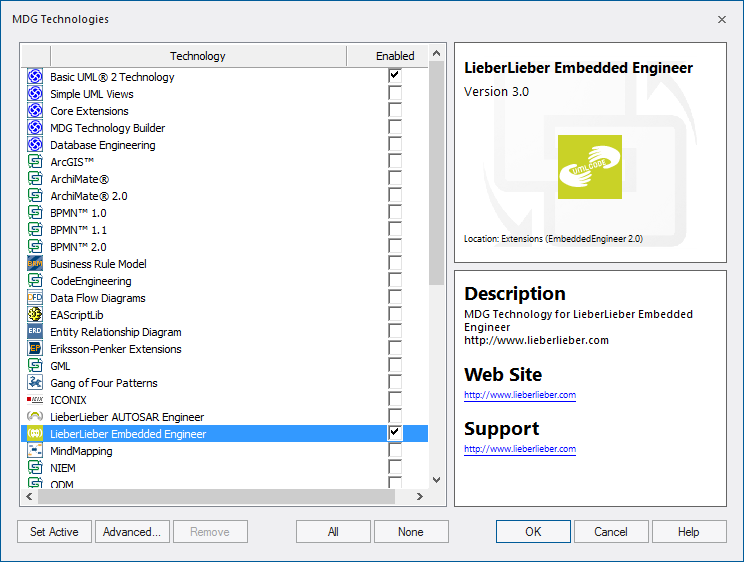The image size is (744, 562).
Task: Select the LieberLieber AUTOSAR Engineer row
Action: pos(224,417)
